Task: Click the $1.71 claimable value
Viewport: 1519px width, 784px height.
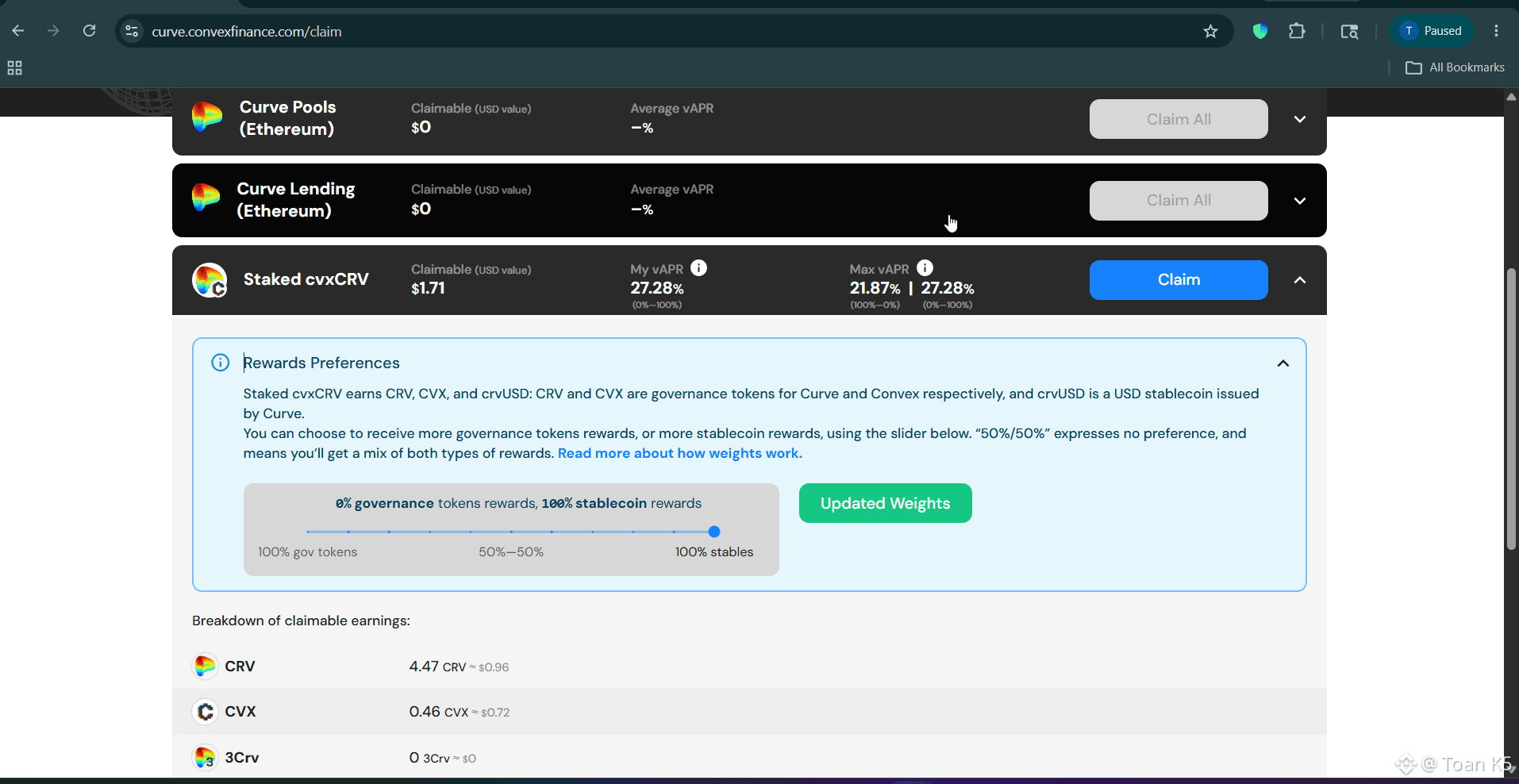Action: click(x=428, y=289)
